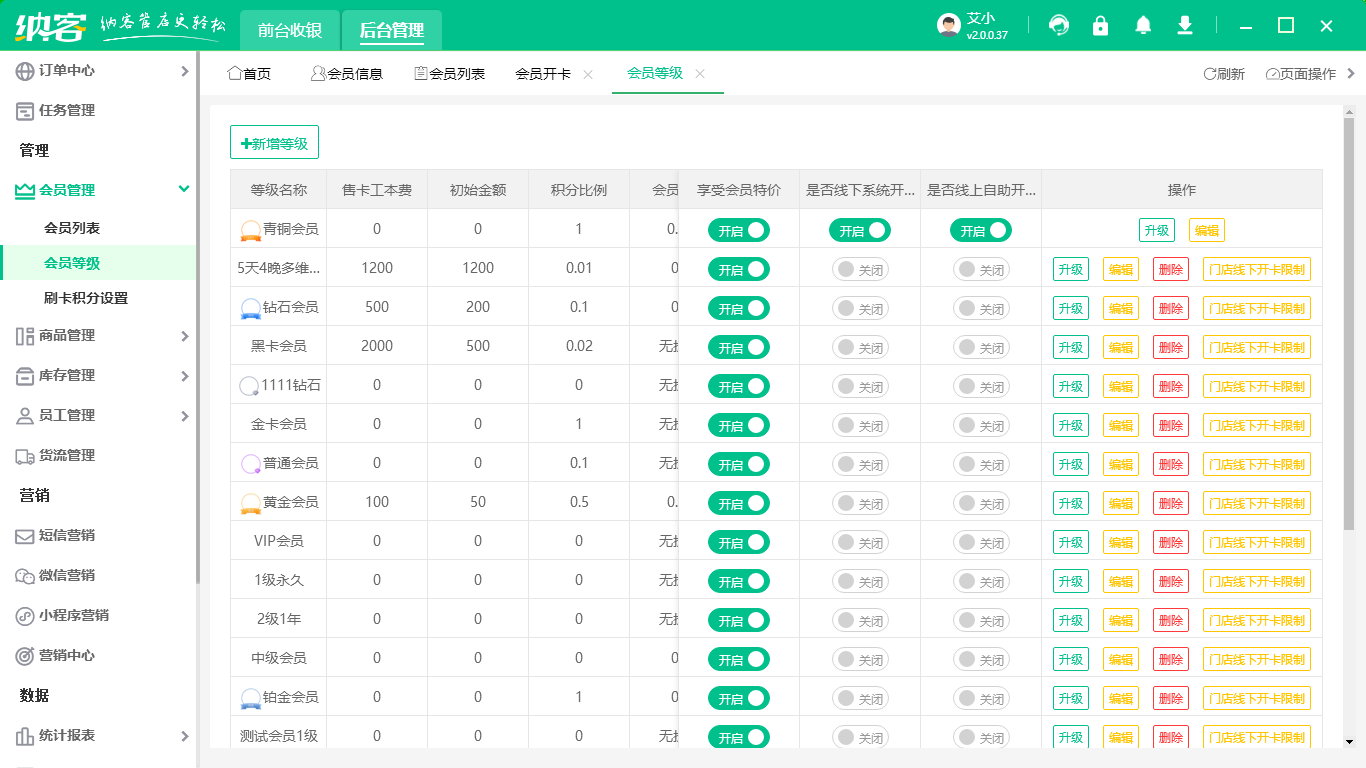Open 营销中心 from the sidebar
Viewport: 1366px width, 768px height.
click(x=66, y=655)
